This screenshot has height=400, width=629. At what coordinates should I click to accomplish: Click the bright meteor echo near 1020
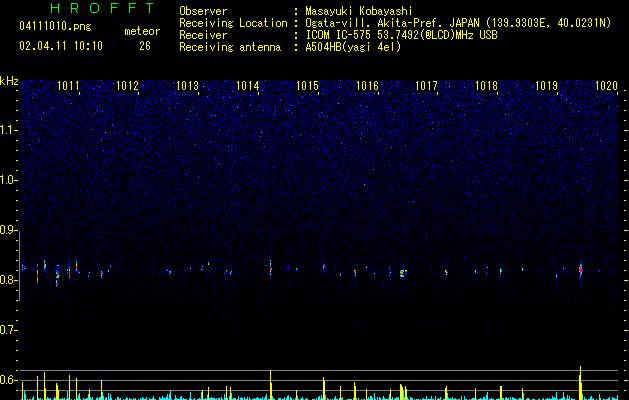[x=580, y=270]
